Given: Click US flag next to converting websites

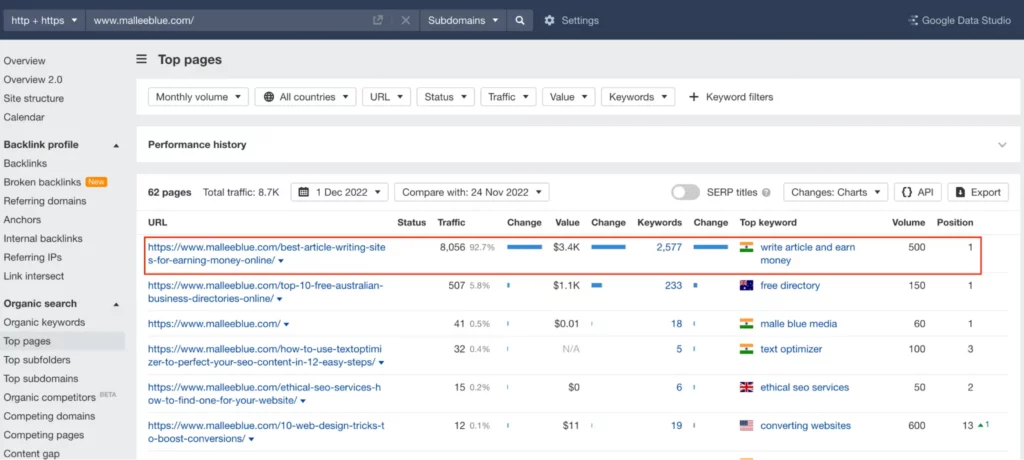Looking at the screenshot, I should (746, 425).
